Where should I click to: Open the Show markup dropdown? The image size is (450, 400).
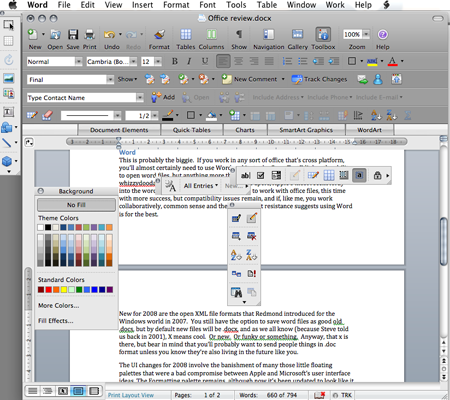127,79
